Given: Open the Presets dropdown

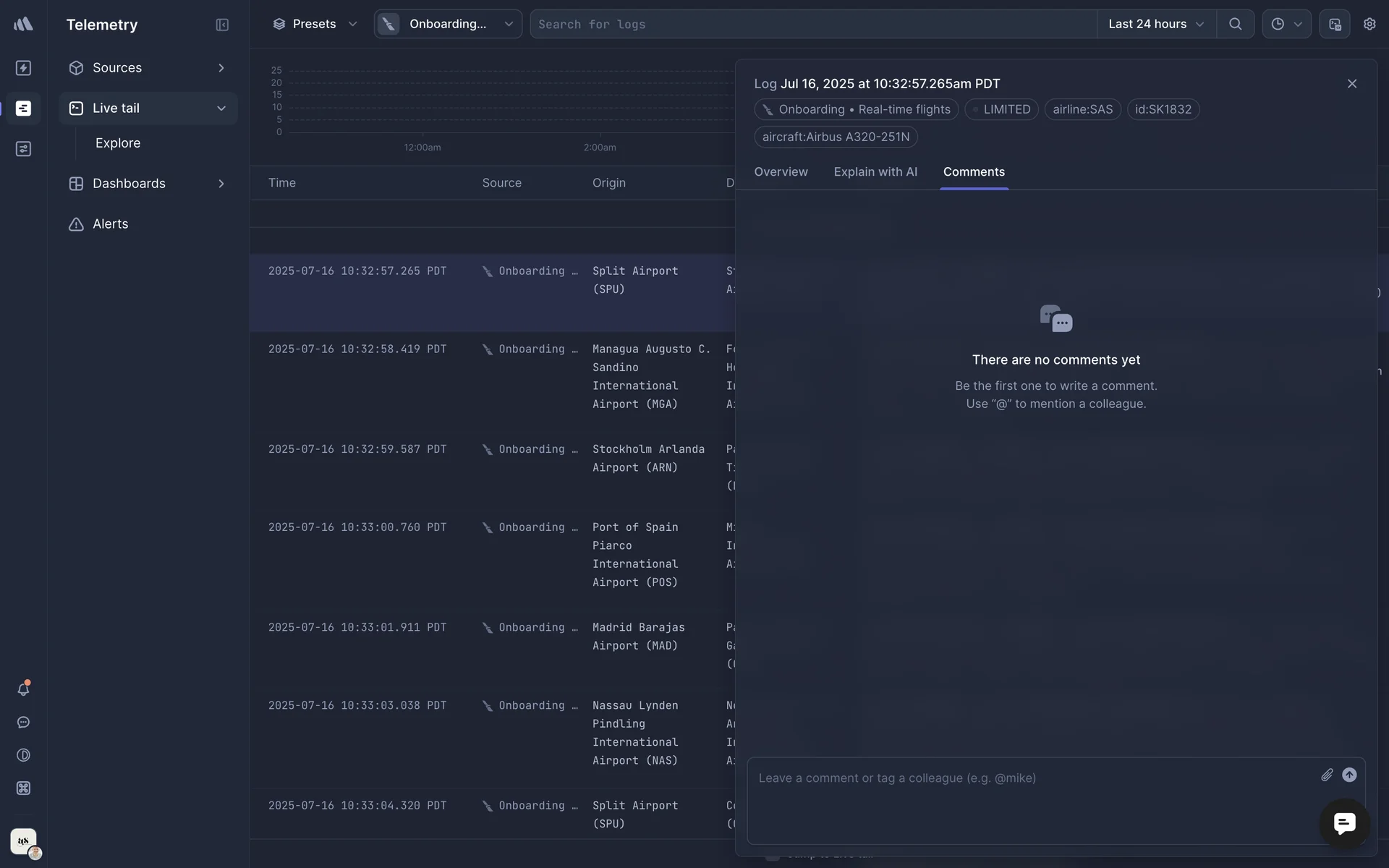Looking at the screenshot, I should (315, 24).
